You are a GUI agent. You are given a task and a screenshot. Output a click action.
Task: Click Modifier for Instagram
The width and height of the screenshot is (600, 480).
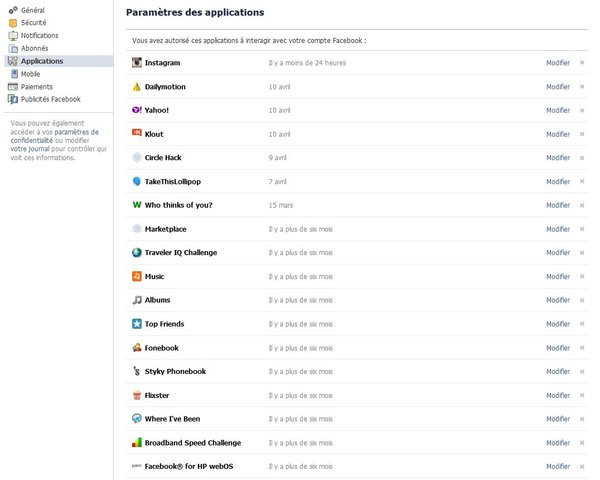pos(558,63)
